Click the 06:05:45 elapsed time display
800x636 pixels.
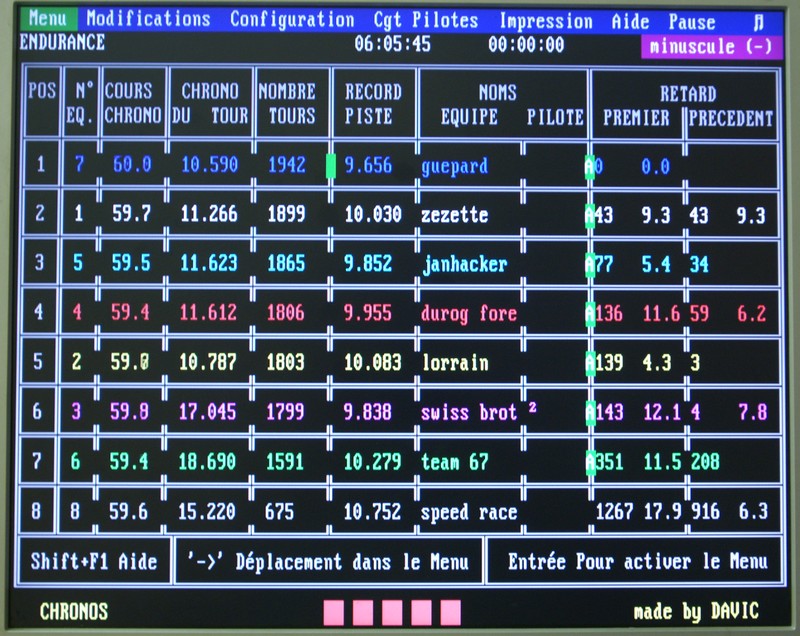tap(393, 45)
